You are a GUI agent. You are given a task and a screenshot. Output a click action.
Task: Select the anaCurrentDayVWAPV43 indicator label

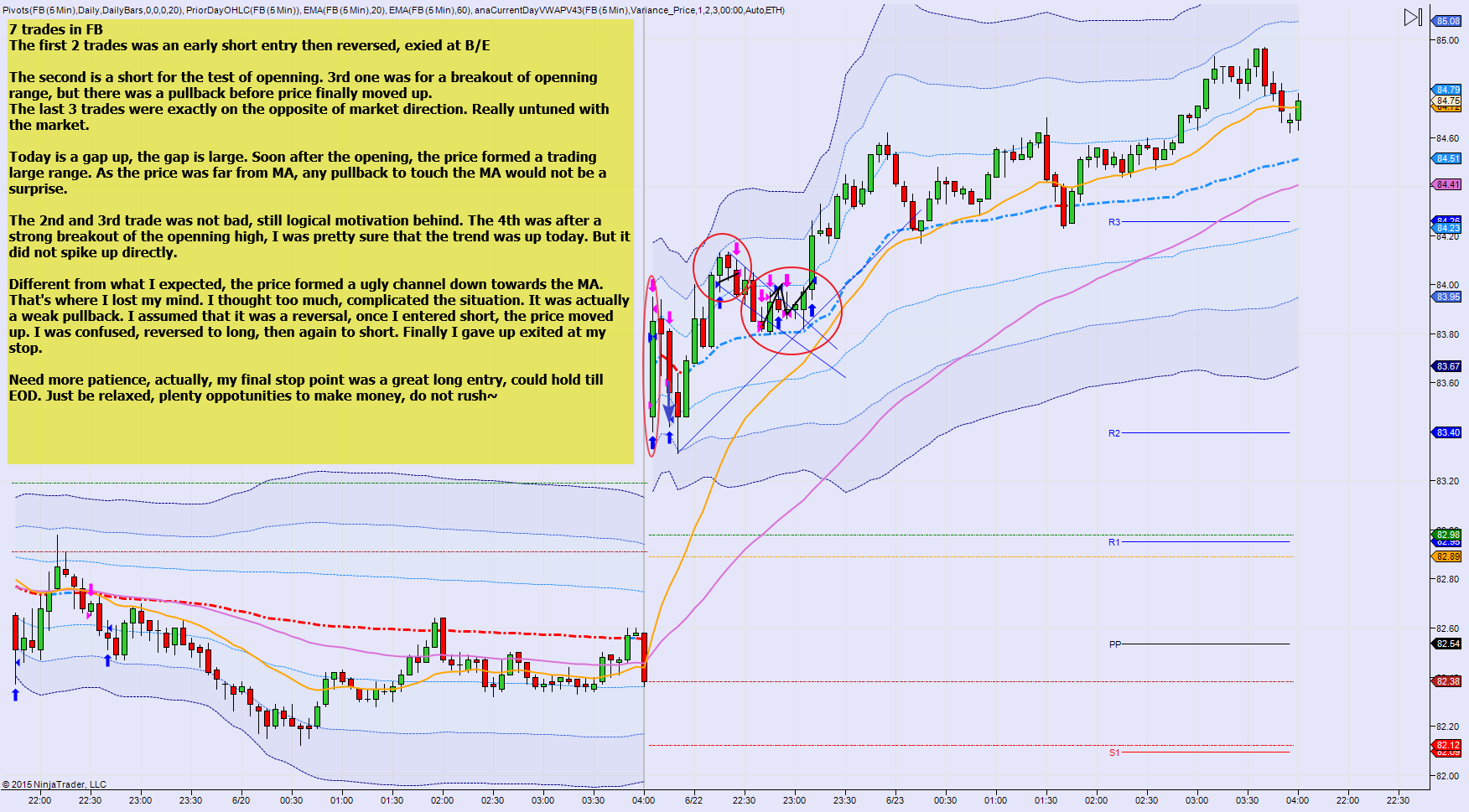(x=630, y=10)
